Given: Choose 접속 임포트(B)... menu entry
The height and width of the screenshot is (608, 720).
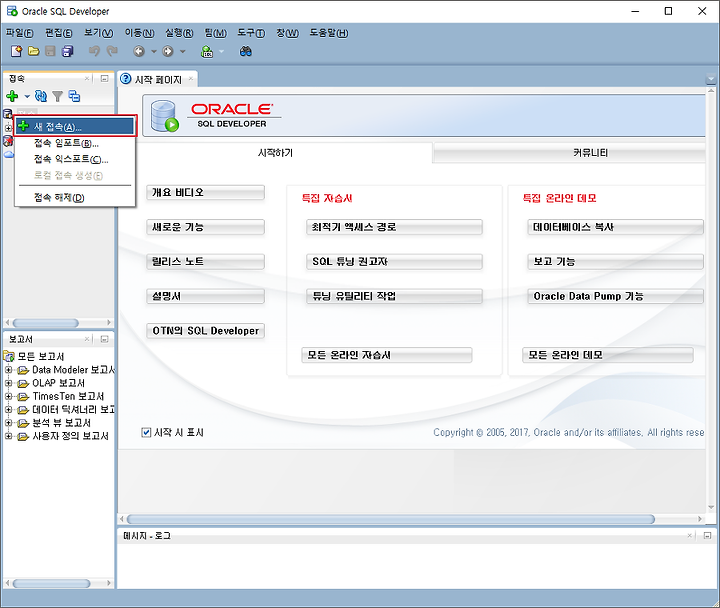Looking at the screenshot, I should click(x=75, y=143).
